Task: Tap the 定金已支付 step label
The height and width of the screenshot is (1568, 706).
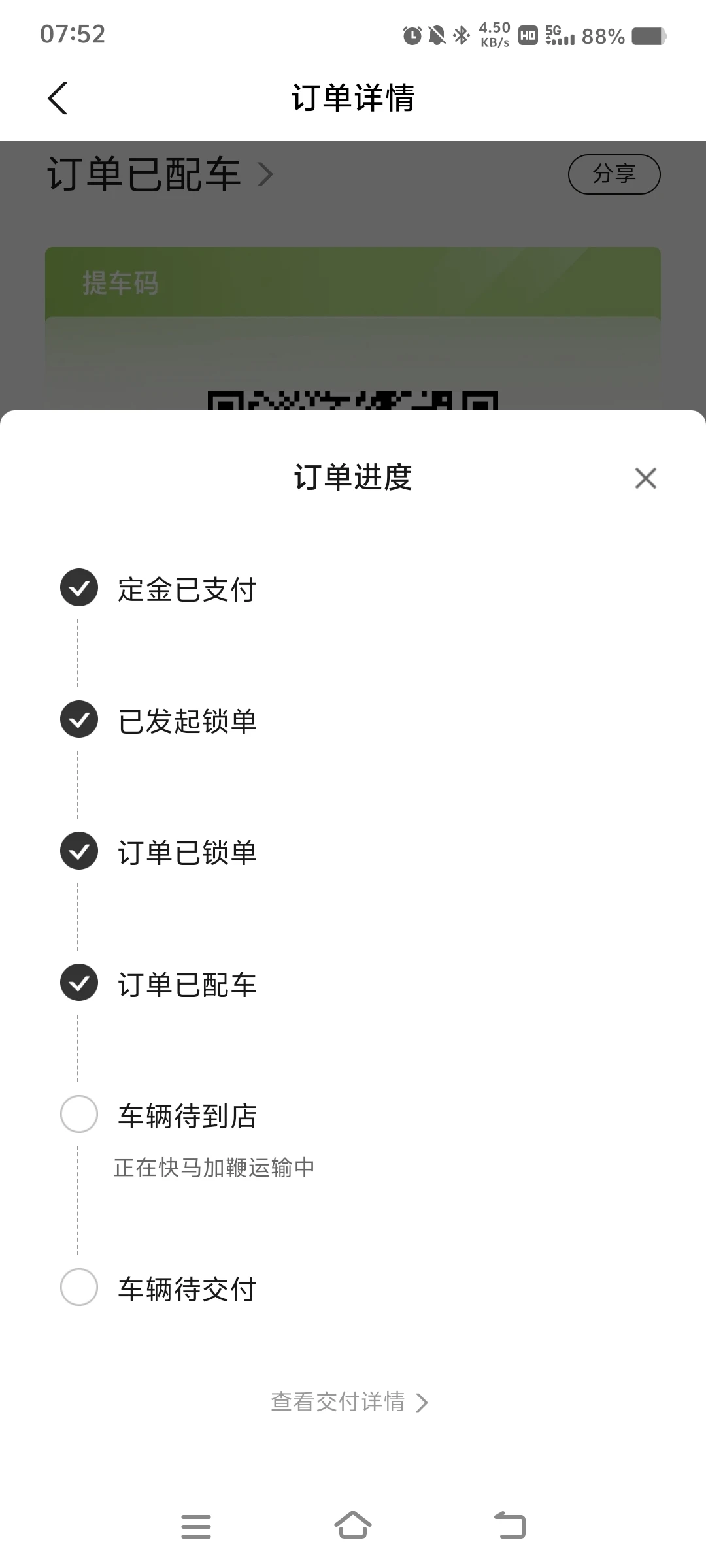Action: point(187,589)
